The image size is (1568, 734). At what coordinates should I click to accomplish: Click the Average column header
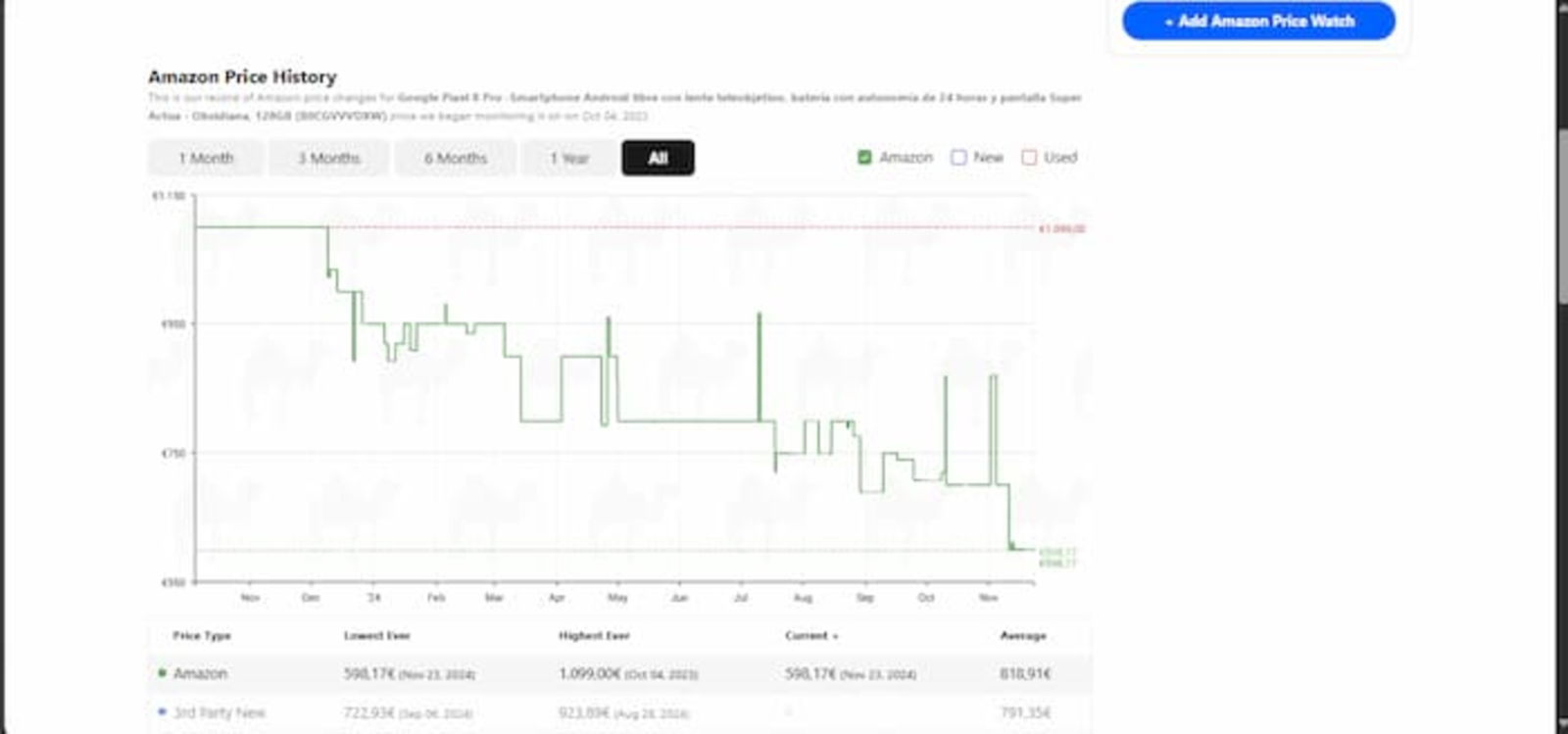pos(1023,636)
